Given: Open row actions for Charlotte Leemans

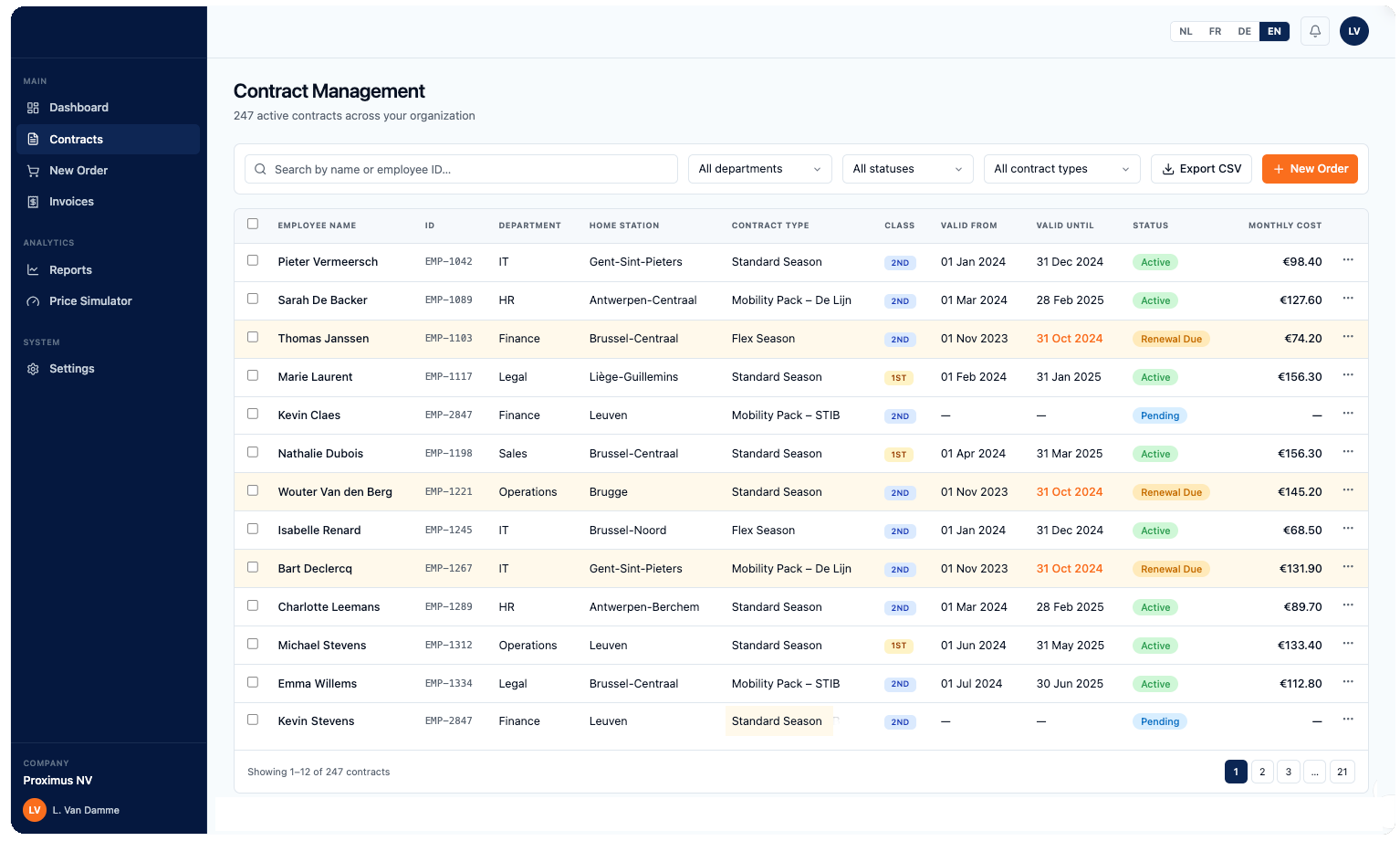Looking at the screenshot, I should (x=1347, y=605).
